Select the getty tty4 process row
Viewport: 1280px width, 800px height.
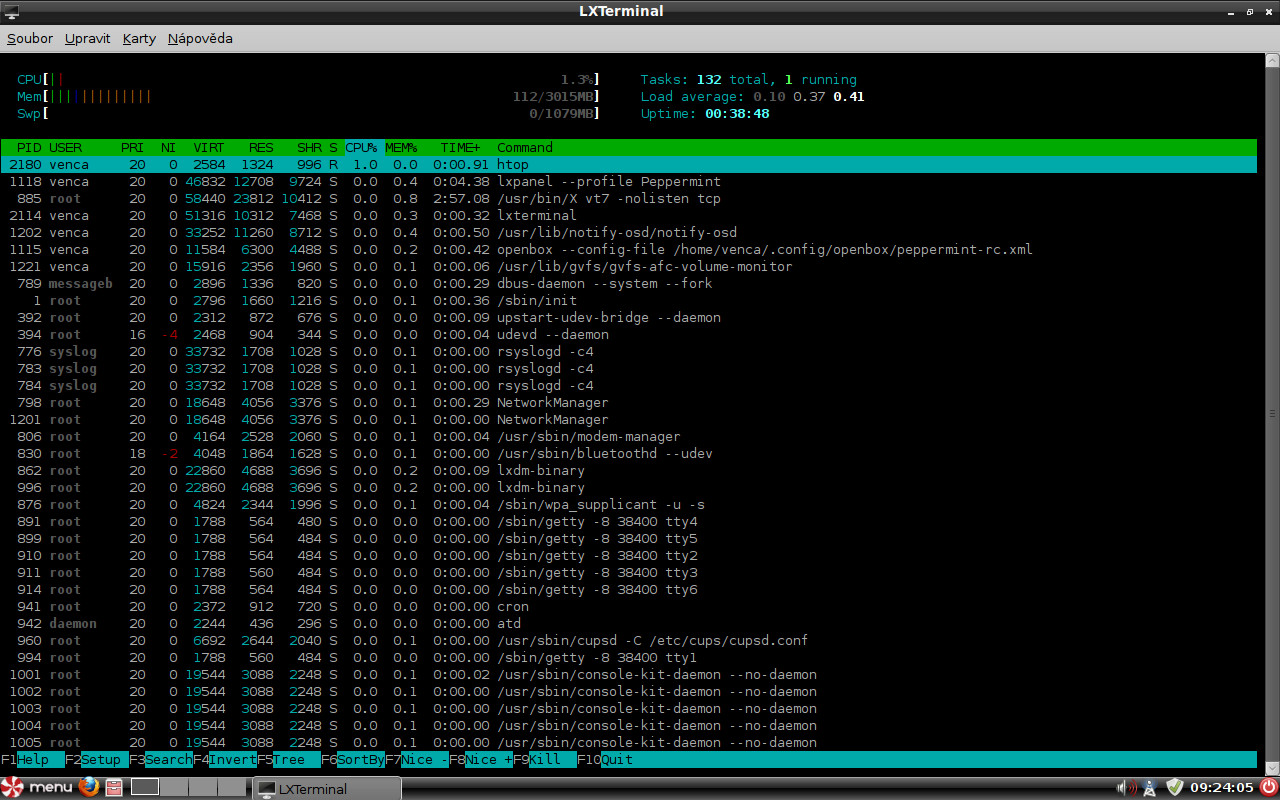628,521
